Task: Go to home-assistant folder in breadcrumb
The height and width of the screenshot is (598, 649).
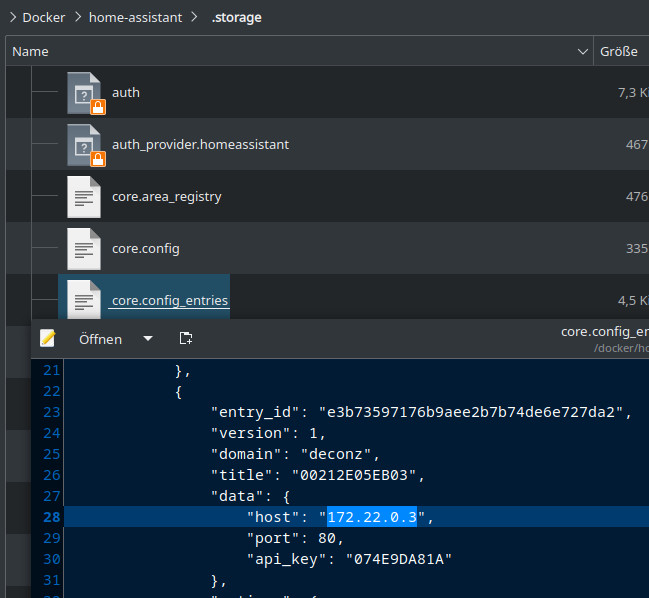Action: tap(138, 17)
